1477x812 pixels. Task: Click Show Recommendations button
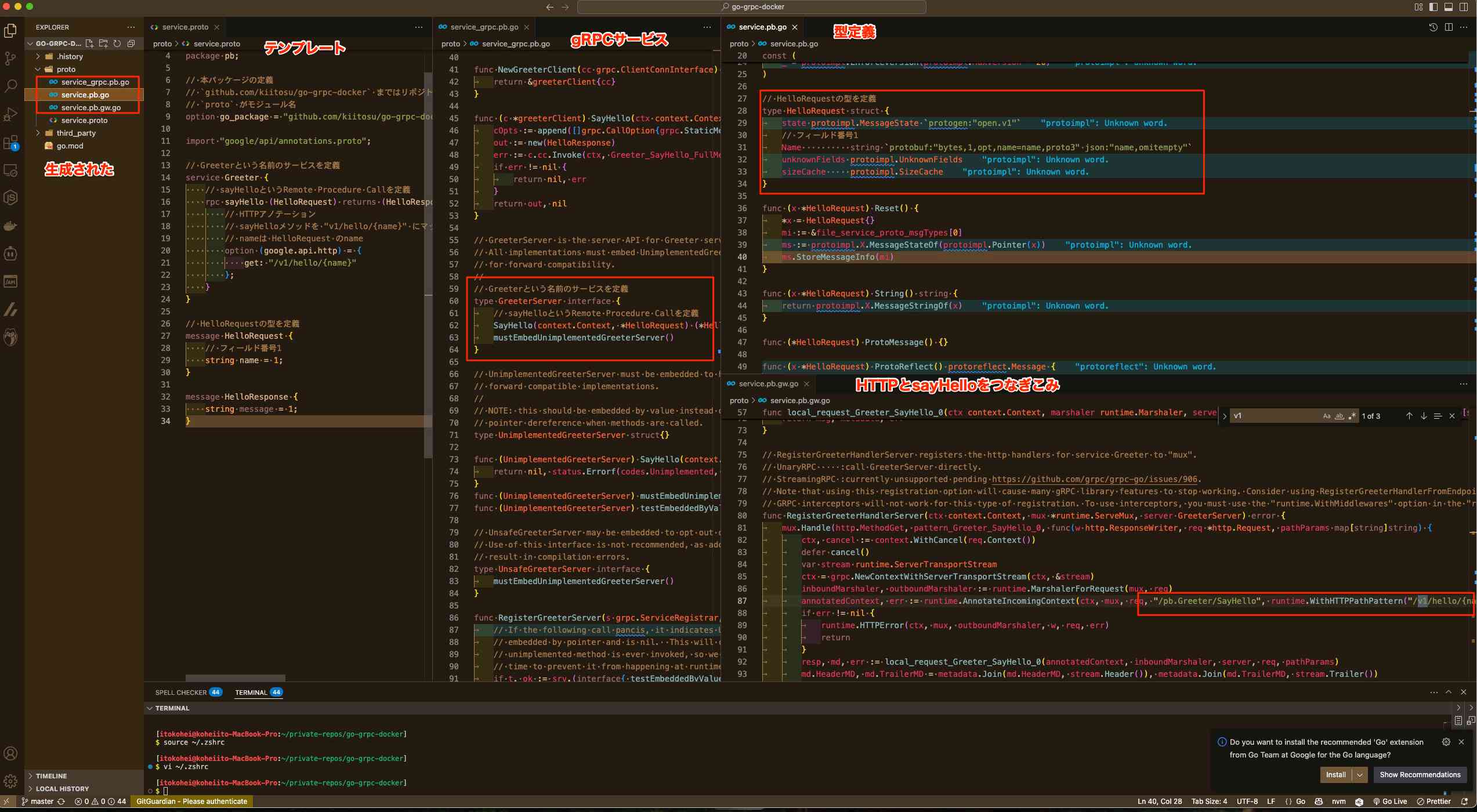[1420, 775]
